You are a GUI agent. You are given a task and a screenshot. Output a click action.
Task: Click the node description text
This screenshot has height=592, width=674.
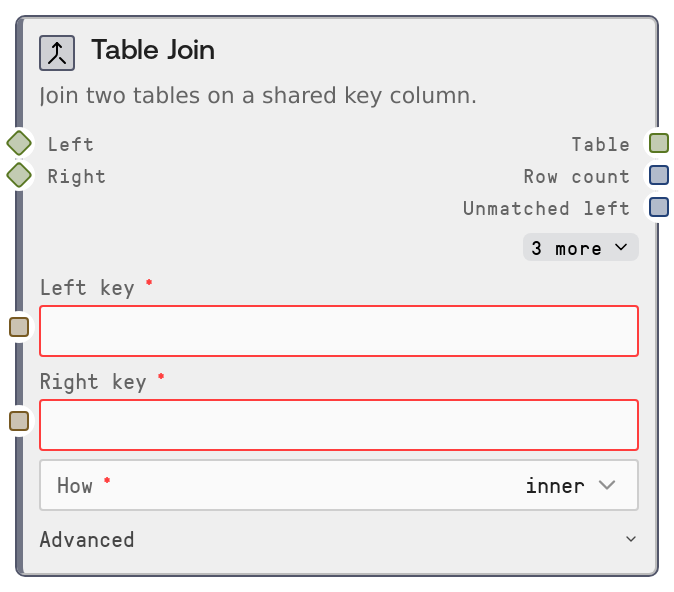257,96
